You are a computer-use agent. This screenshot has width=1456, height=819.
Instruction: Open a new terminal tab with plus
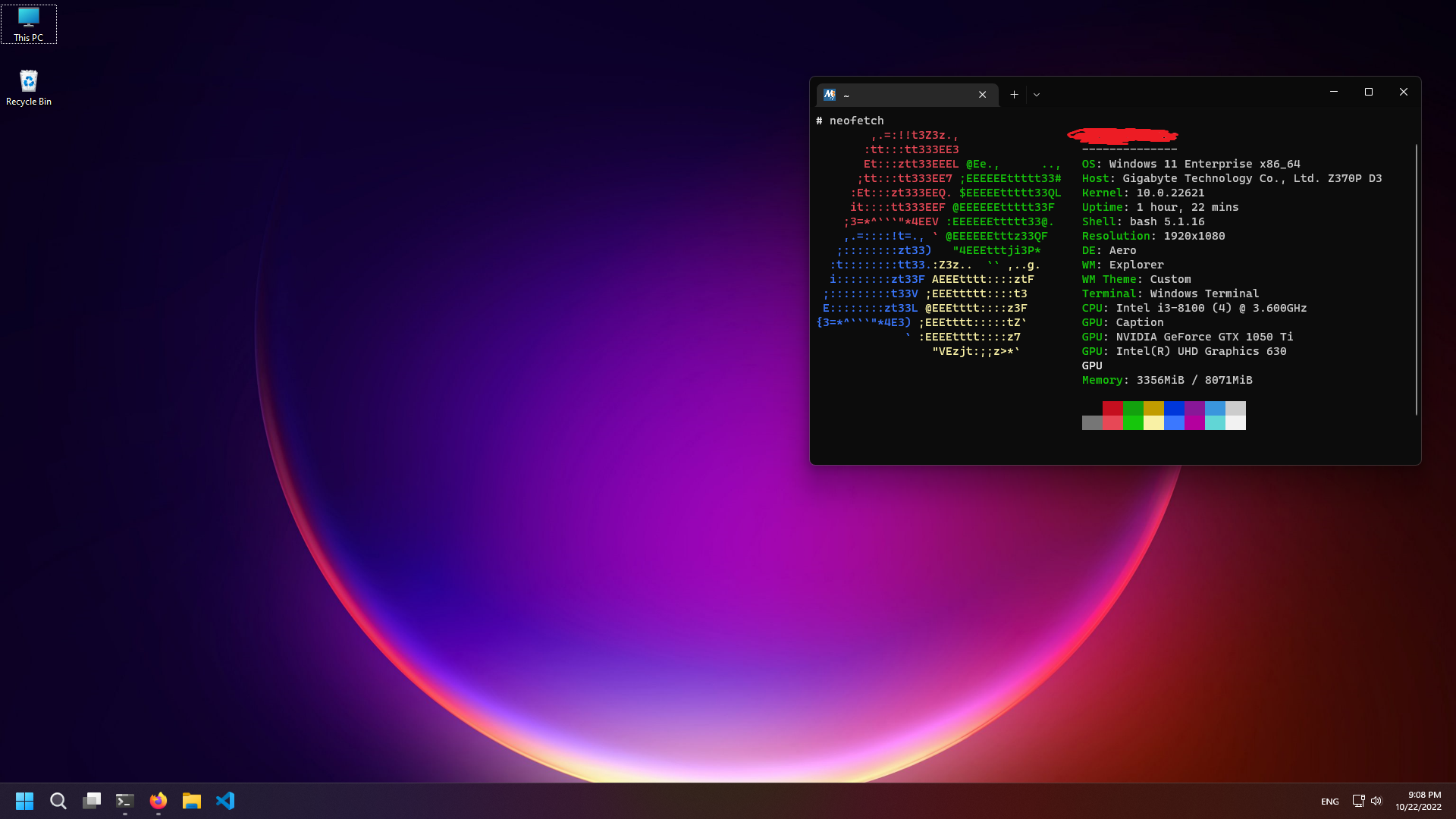[1014, 95]
